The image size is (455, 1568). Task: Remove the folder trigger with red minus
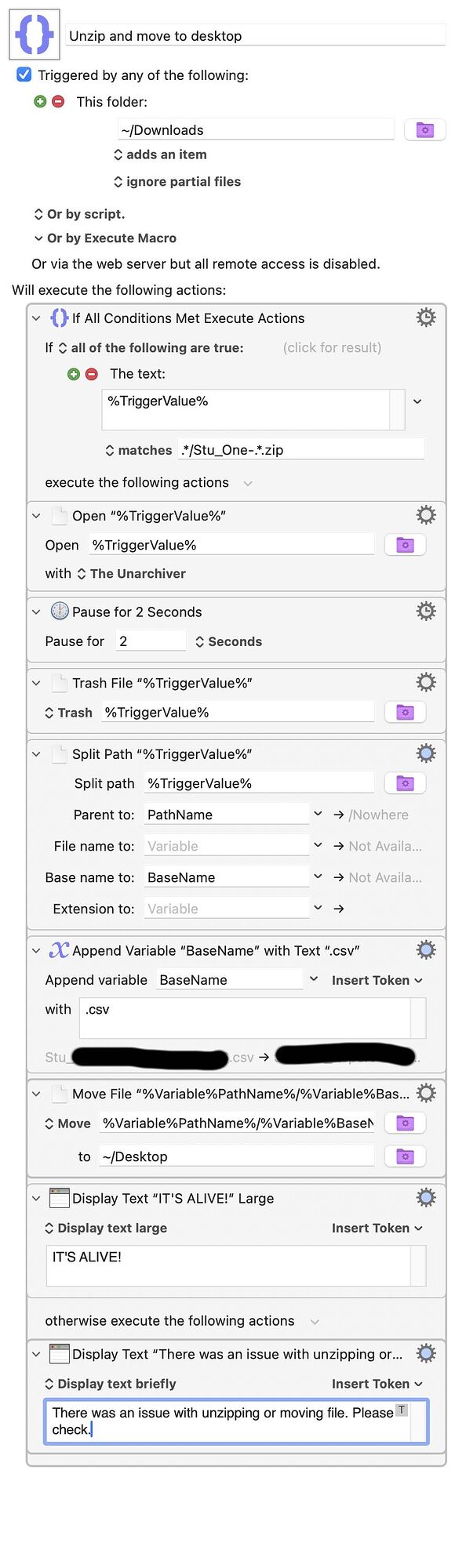(x=58, y=102)
